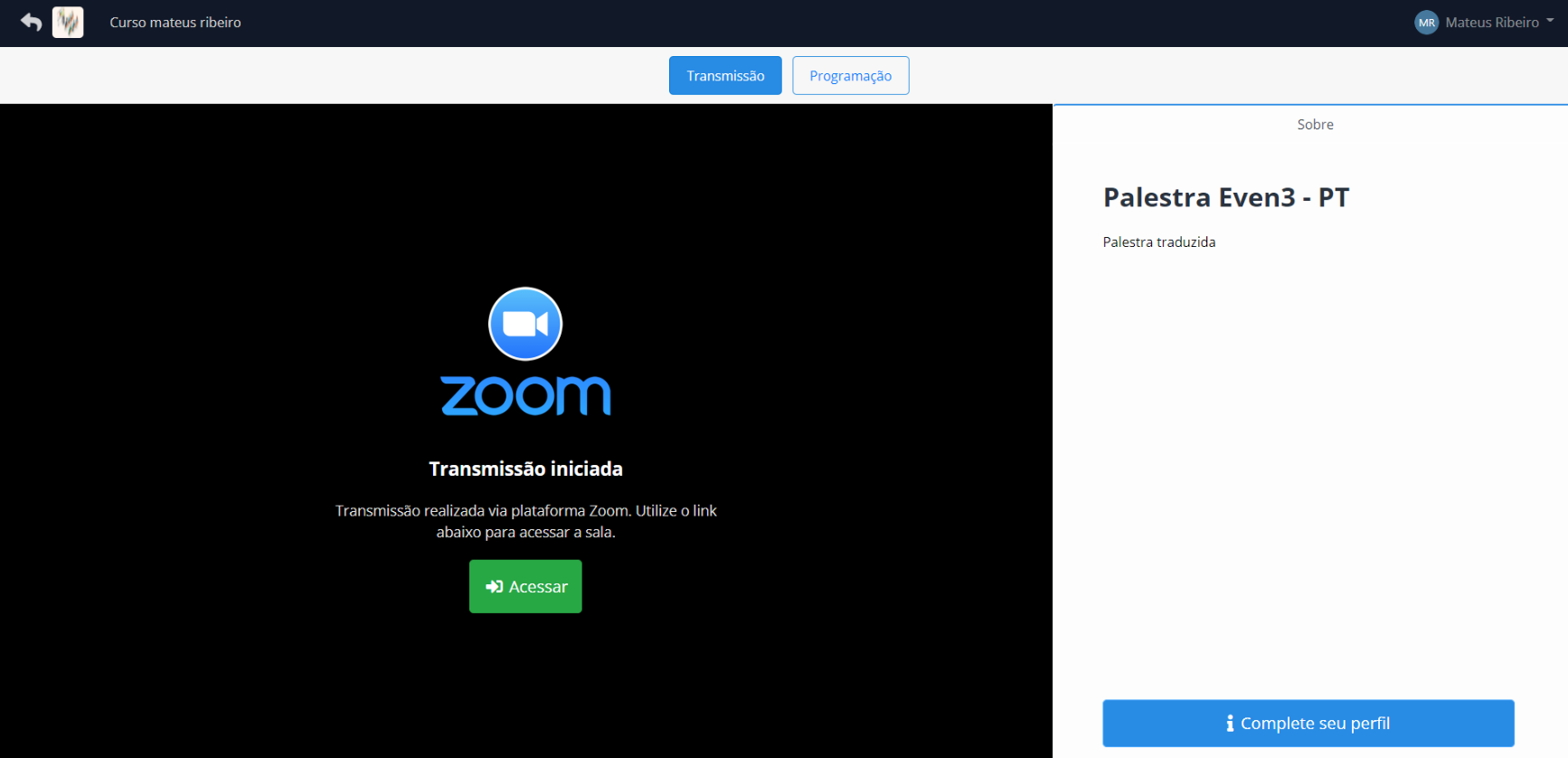Click the MR user avatar
This screenshot has height=758, width=1568.
click(x=1426, y=23)
